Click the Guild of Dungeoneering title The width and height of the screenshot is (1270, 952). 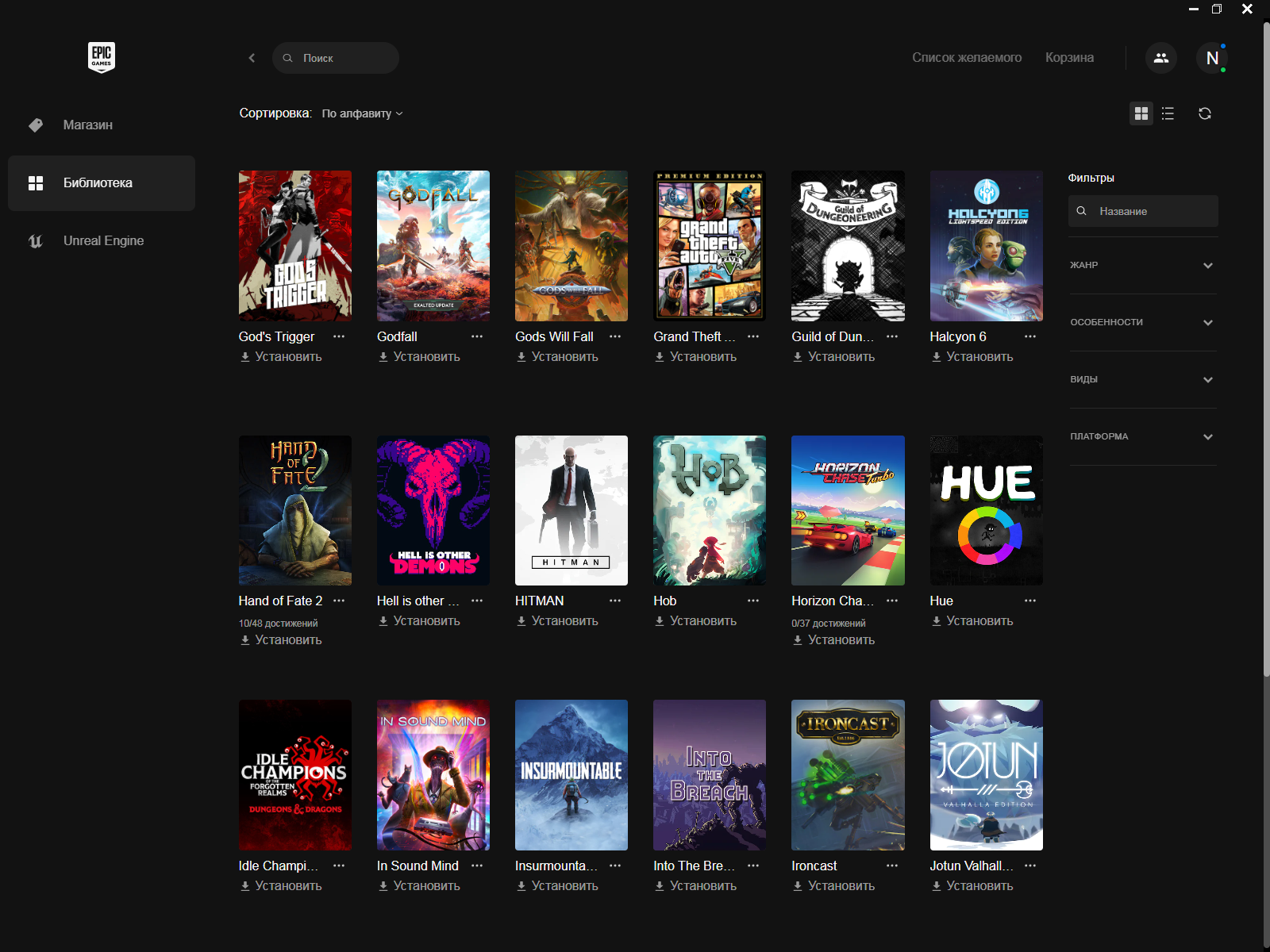(x=833, y=336)
